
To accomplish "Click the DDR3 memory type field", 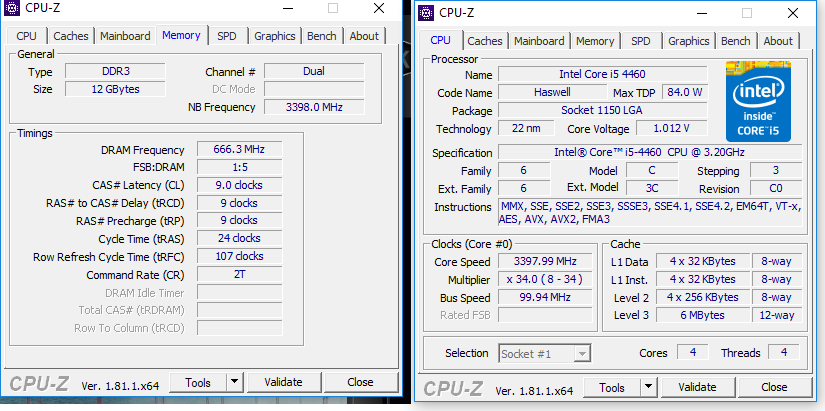I will [x=115, y=71].
